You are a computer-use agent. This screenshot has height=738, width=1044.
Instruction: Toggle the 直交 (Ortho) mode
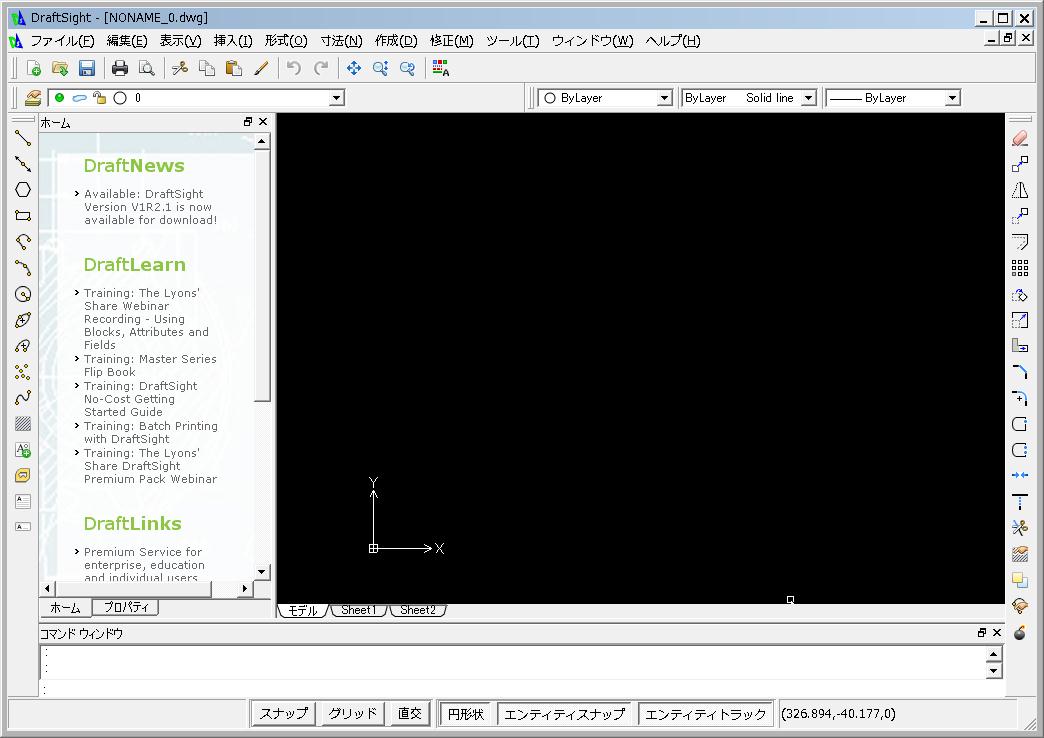409,713
